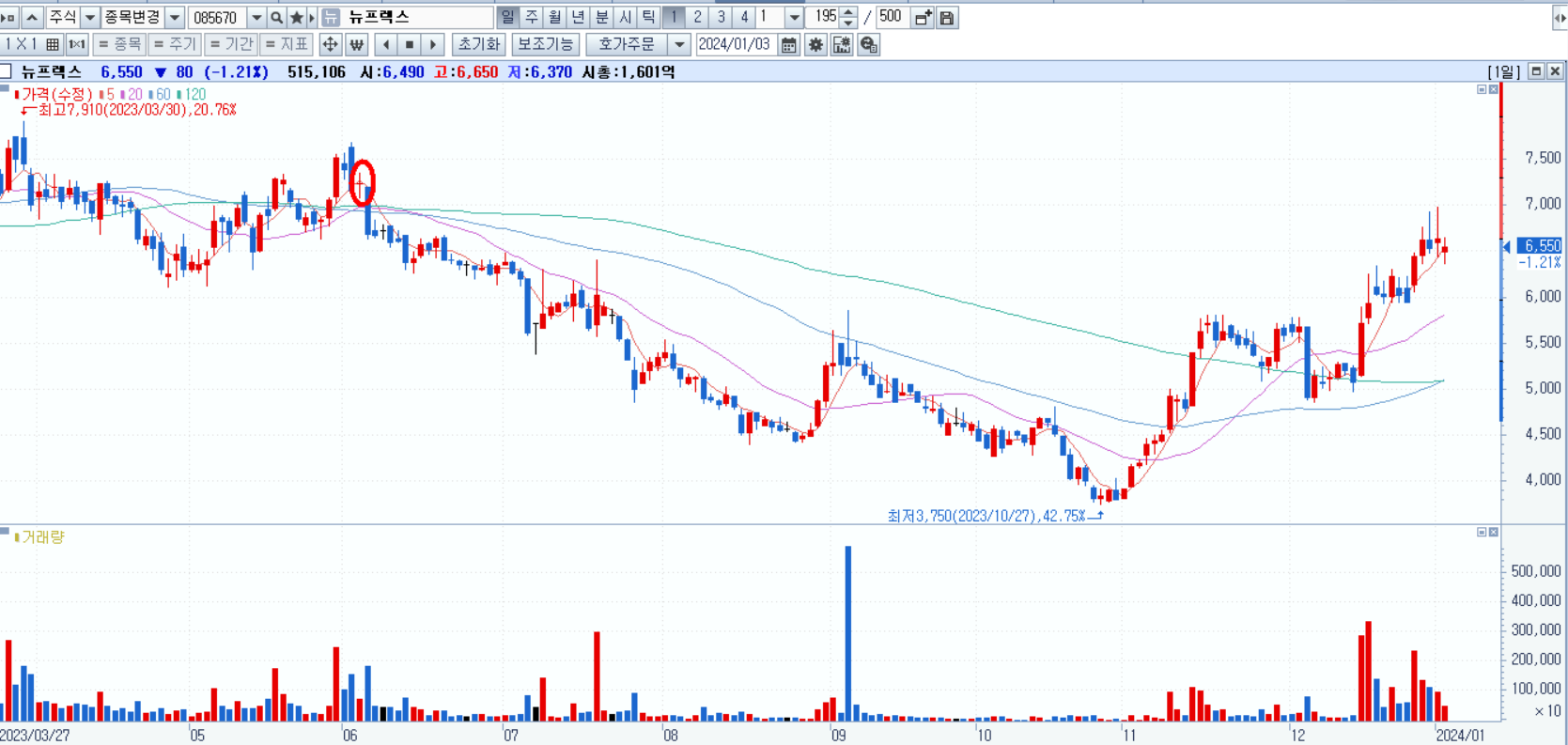Decrease bar count 195 with down spinner
1568x745 pixels.
[x=848, y=23]
